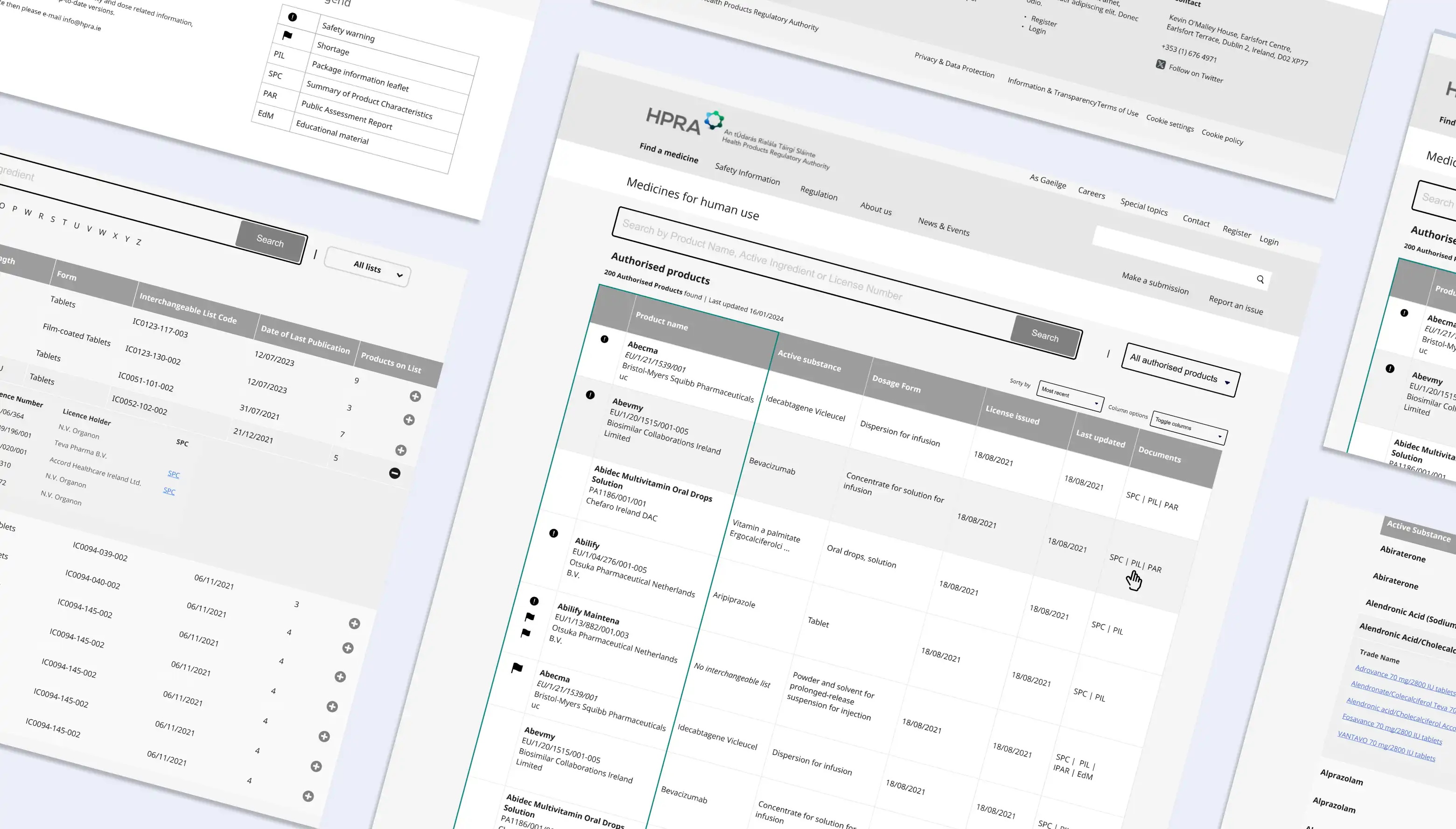Open News & Events in central nav
1456x829 pixels.
pos(944,226)
